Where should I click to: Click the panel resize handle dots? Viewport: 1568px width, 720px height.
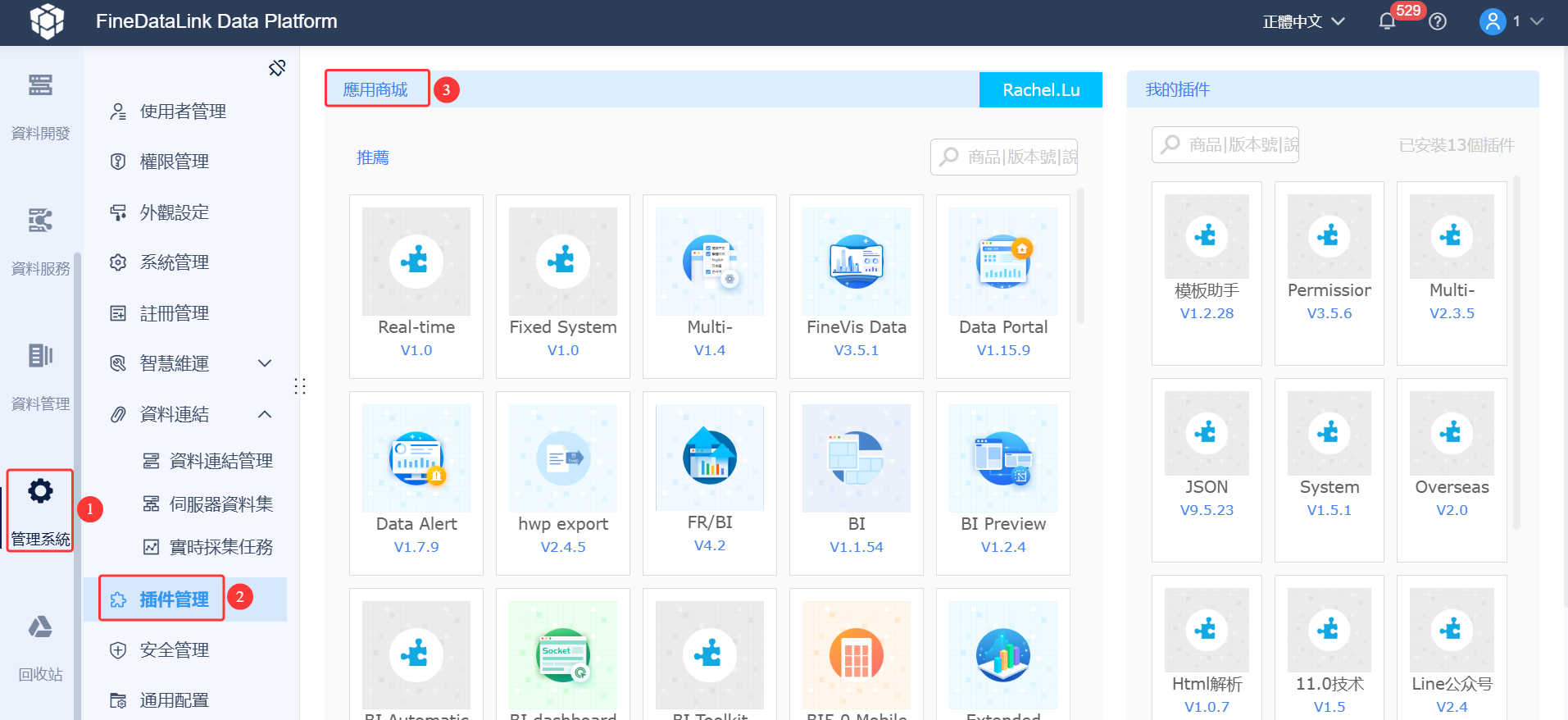point(300,386)
